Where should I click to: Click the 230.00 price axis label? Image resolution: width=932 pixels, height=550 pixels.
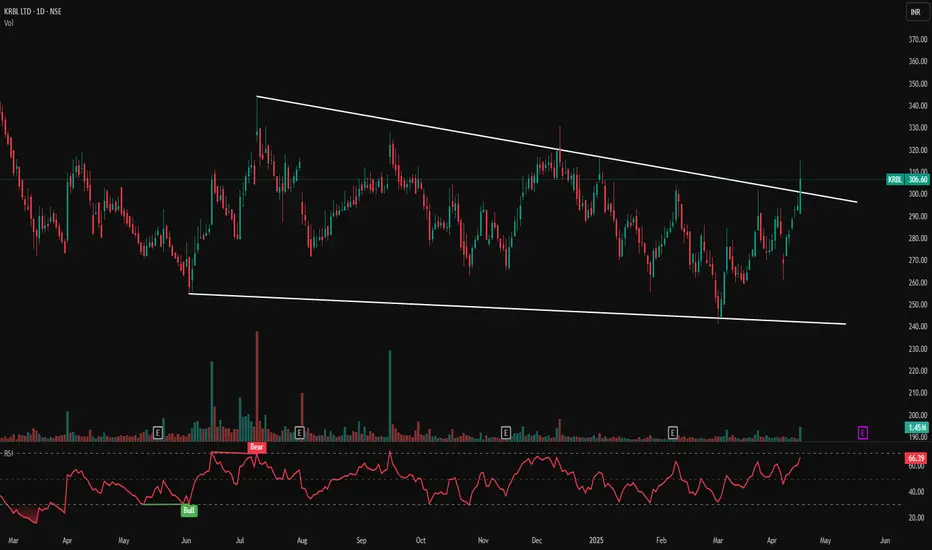(918, 349)
